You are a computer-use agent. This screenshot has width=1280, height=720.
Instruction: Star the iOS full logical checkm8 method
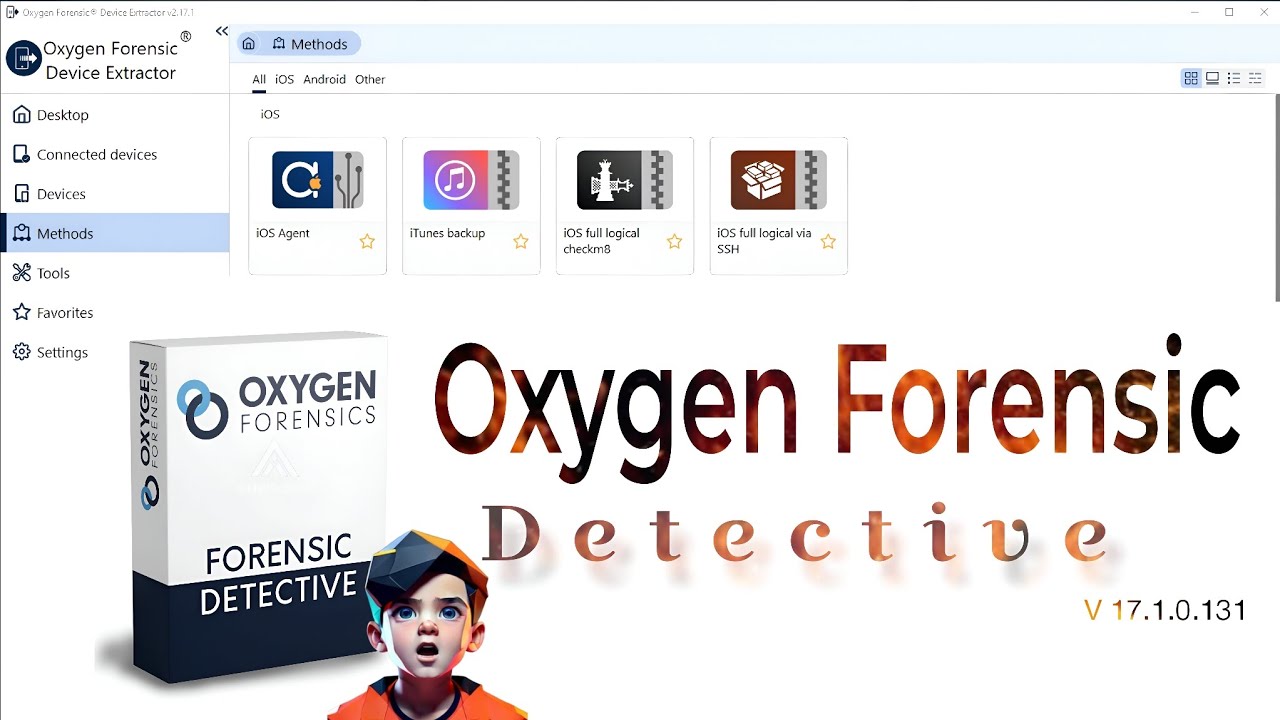675,241
